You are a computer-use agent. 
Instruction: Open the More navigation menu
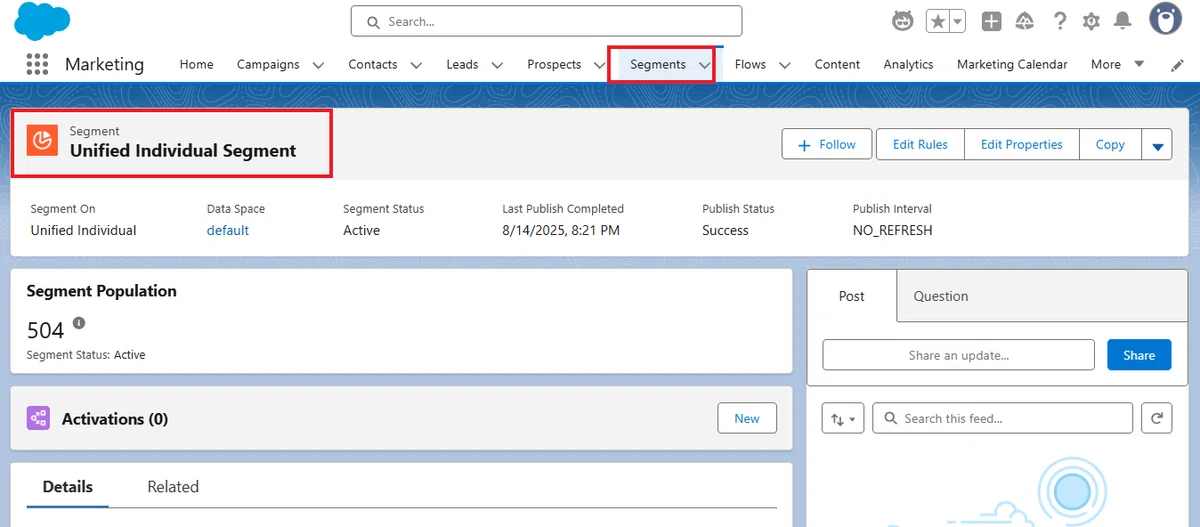click(1117, 64)
